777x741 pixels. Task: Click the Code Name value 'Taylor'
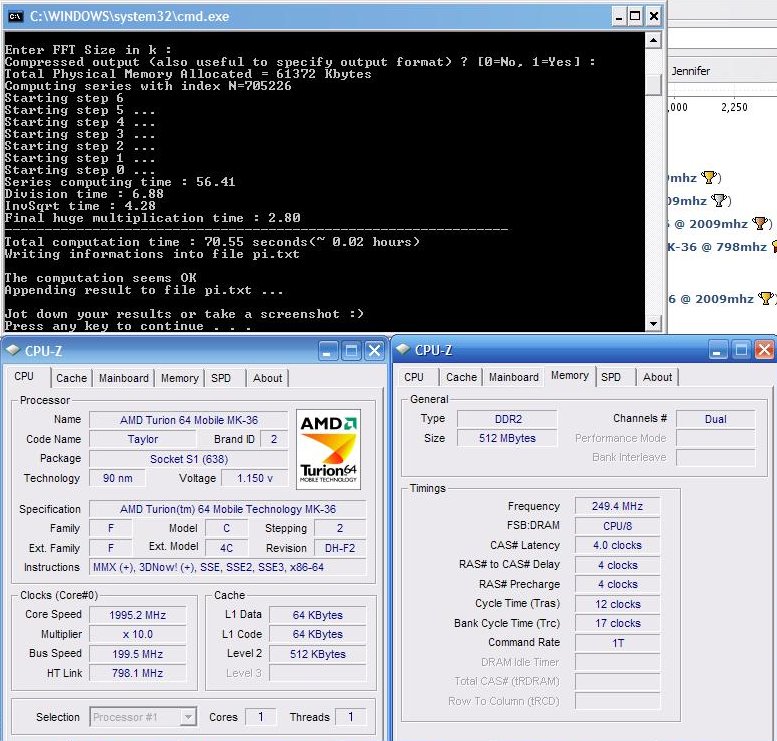143,439
